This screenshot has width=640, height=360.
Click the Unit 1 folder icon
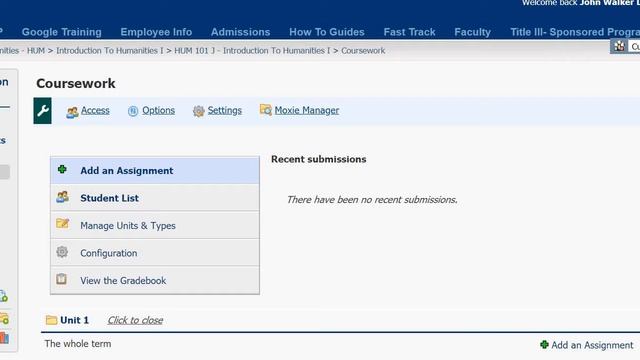coord(51,320)
